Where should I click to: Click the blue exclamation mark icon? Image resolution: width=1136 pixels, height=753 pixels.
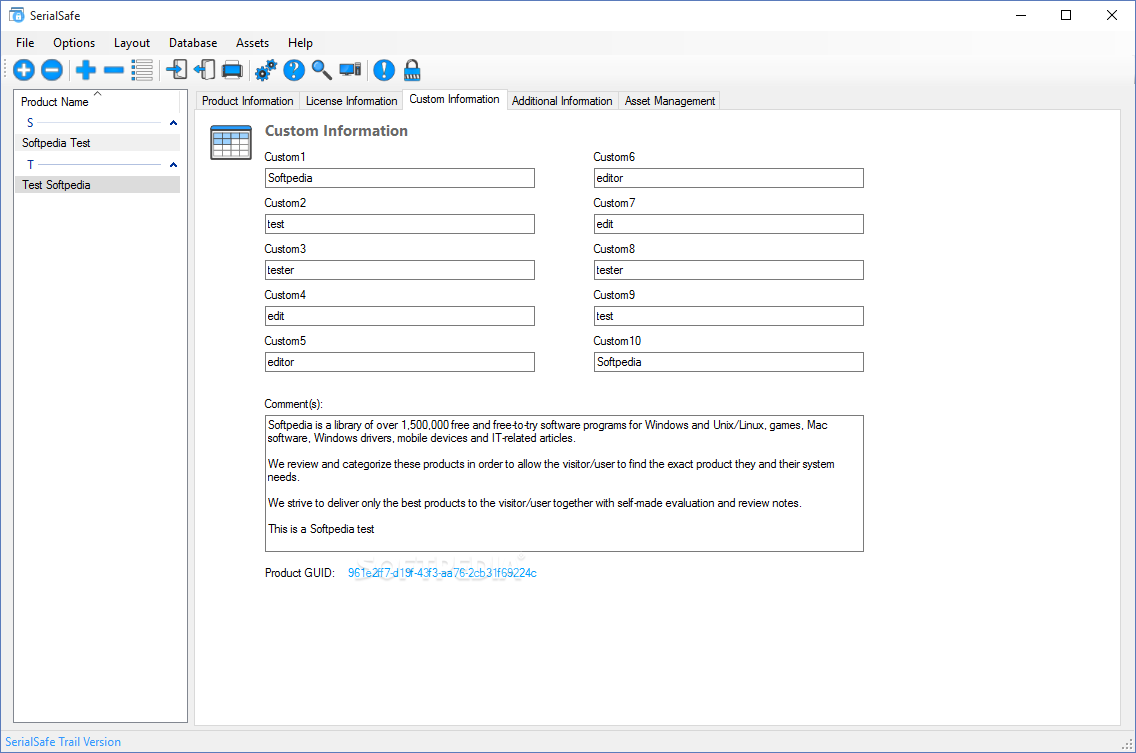(384, 70)
